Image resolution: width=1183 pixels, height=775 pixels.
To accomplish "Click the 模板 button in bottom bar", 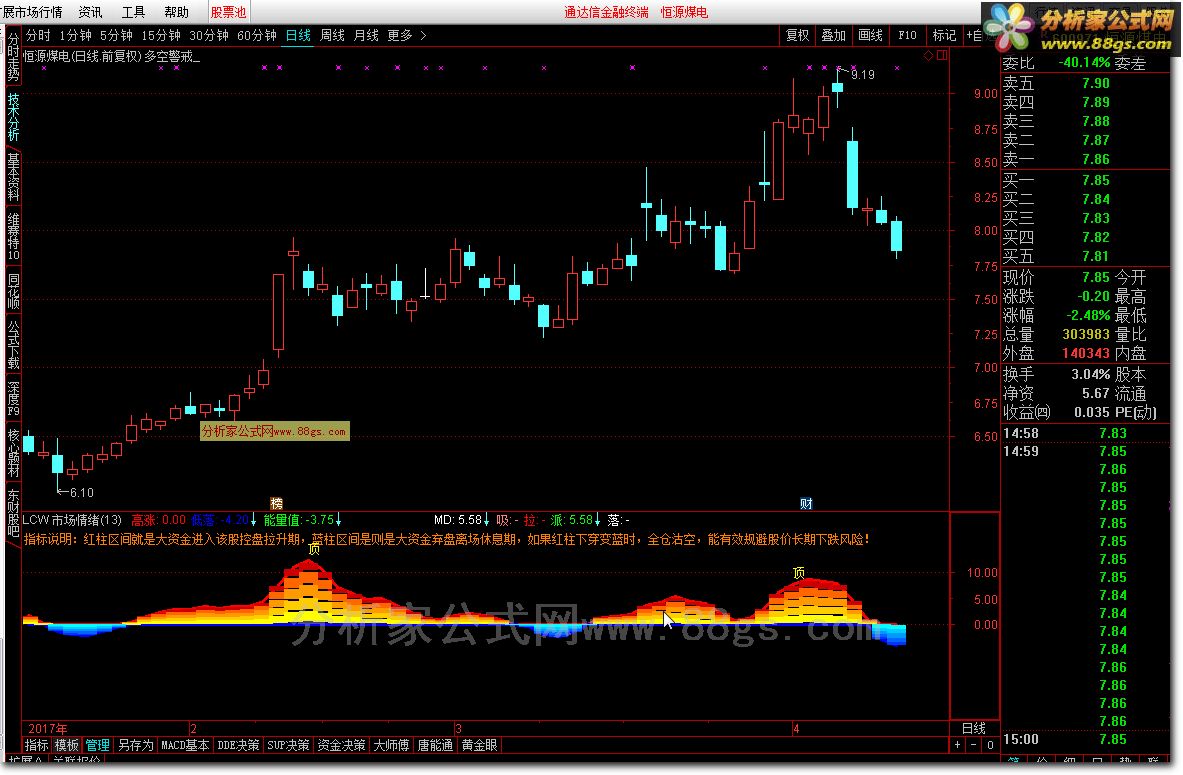I will point(66,745).
